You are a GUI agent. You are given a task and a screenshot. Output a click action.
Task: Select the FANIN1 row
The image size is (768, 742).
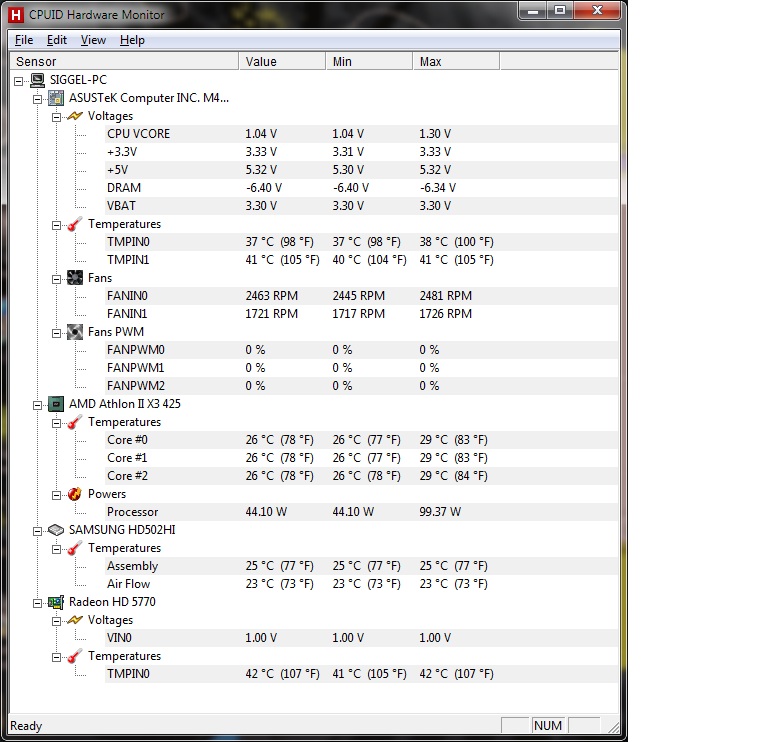click(x=361, y=314)
